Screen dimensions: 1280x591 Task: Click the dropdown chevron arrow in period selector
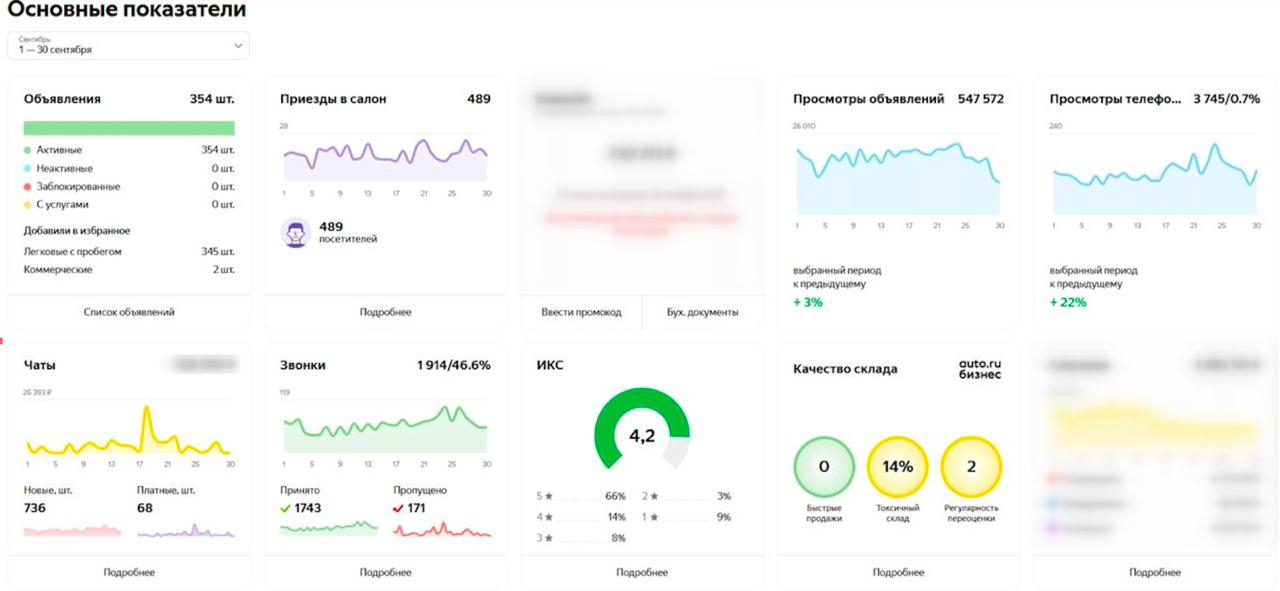click(x=238, y=45)
